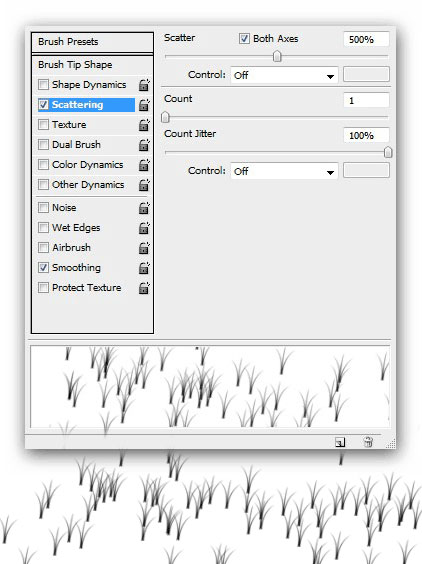Open the Brush Presets section
This screenshot has height=564, width=422.
[x=92, y=42]
